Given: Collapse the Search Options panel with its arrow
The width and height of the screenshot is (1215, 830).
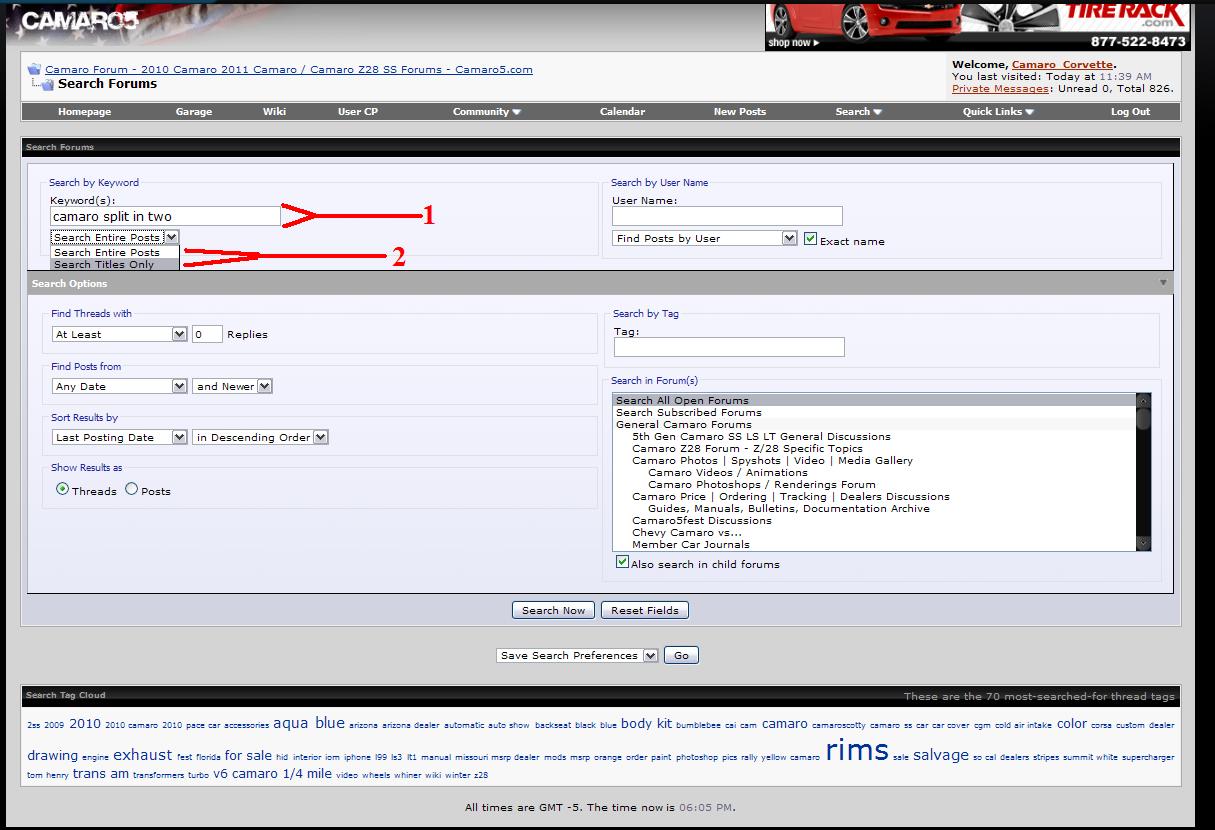Looking at the screenshot, I should 1163,283.
